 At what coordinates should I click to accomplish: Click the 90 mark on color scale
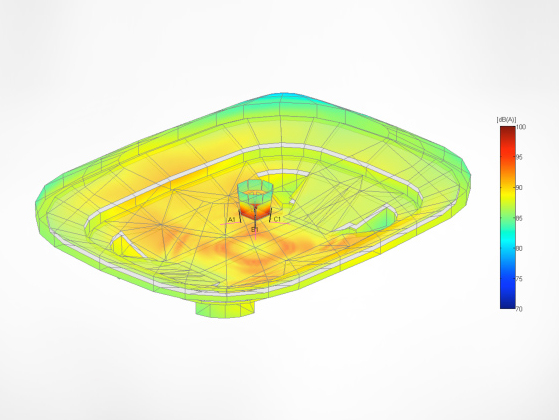519,188
